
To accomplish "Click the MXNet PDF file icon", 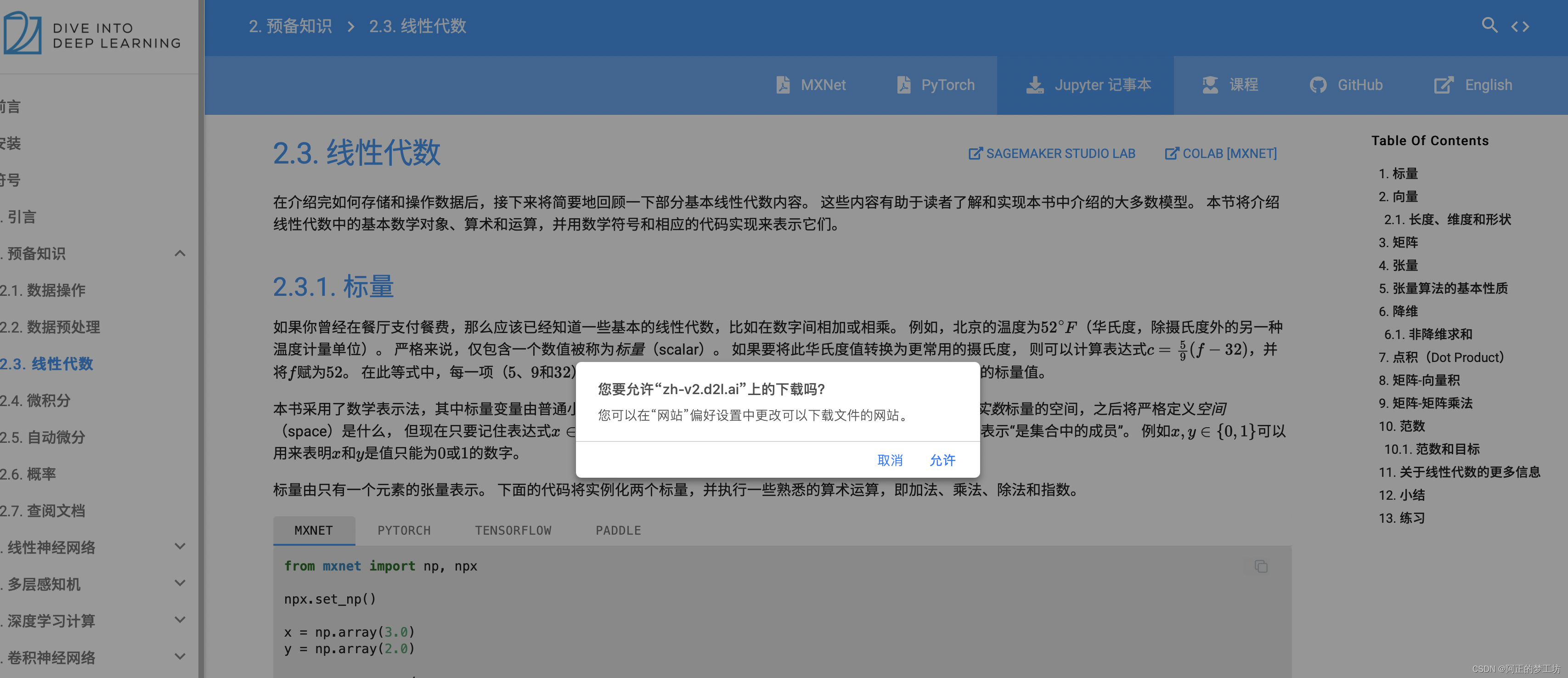I will click(783, 85).
